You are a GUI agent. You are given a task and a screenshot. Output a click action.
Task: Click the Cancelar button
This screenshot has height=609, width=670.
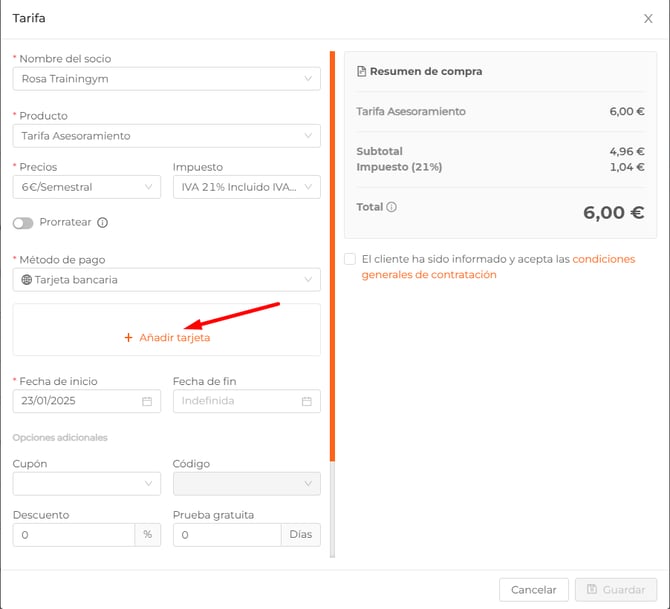coord(533,590)
